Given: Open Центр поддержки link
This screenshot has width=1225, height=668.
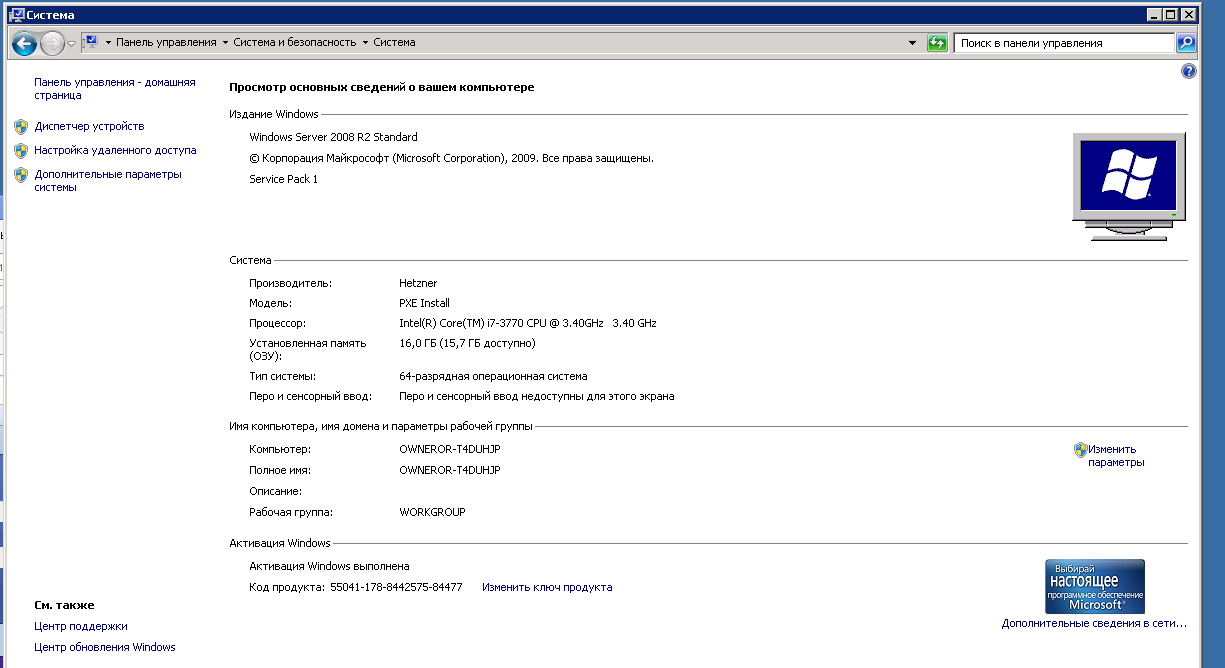Looking at the screenshot, I should 81,626.
